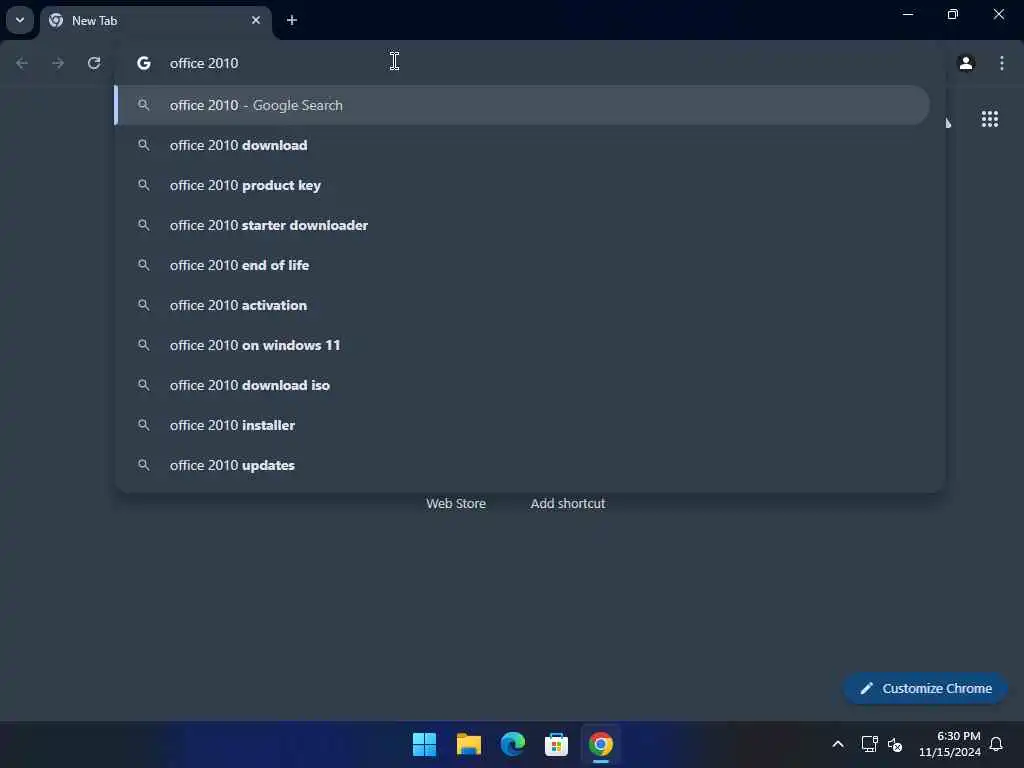This screenshot has width=1024, height=768.
Task: Choose 'office 2010 end of life' suggestion
Action: 522,265
